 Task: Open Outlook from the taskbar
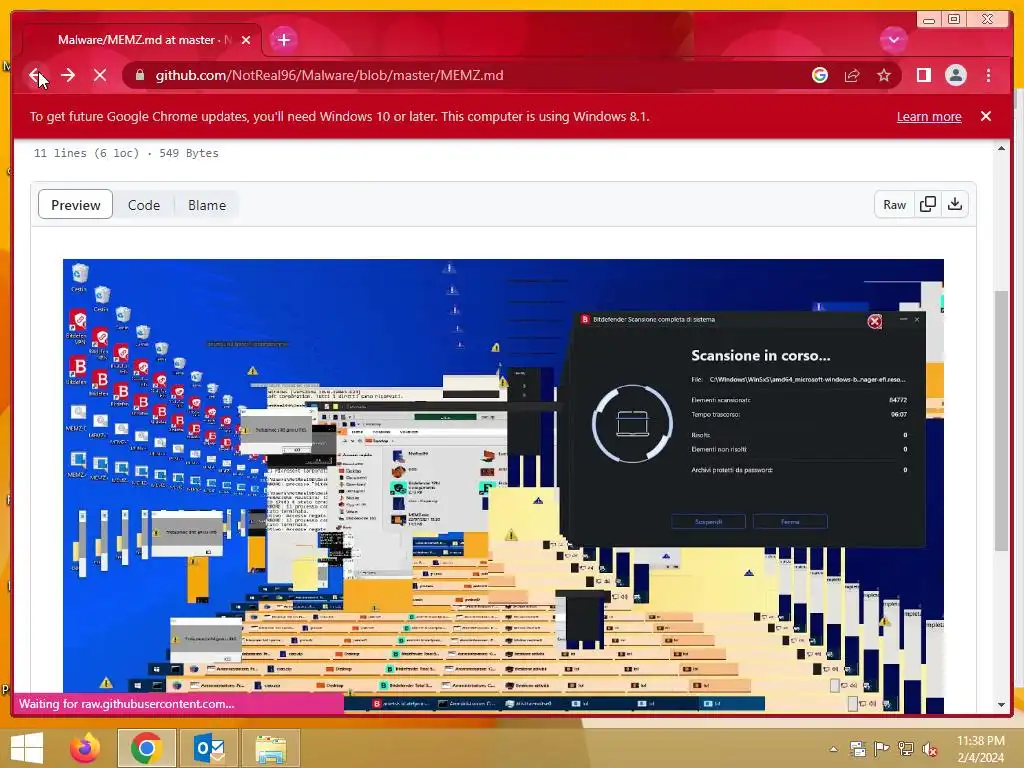209,748
